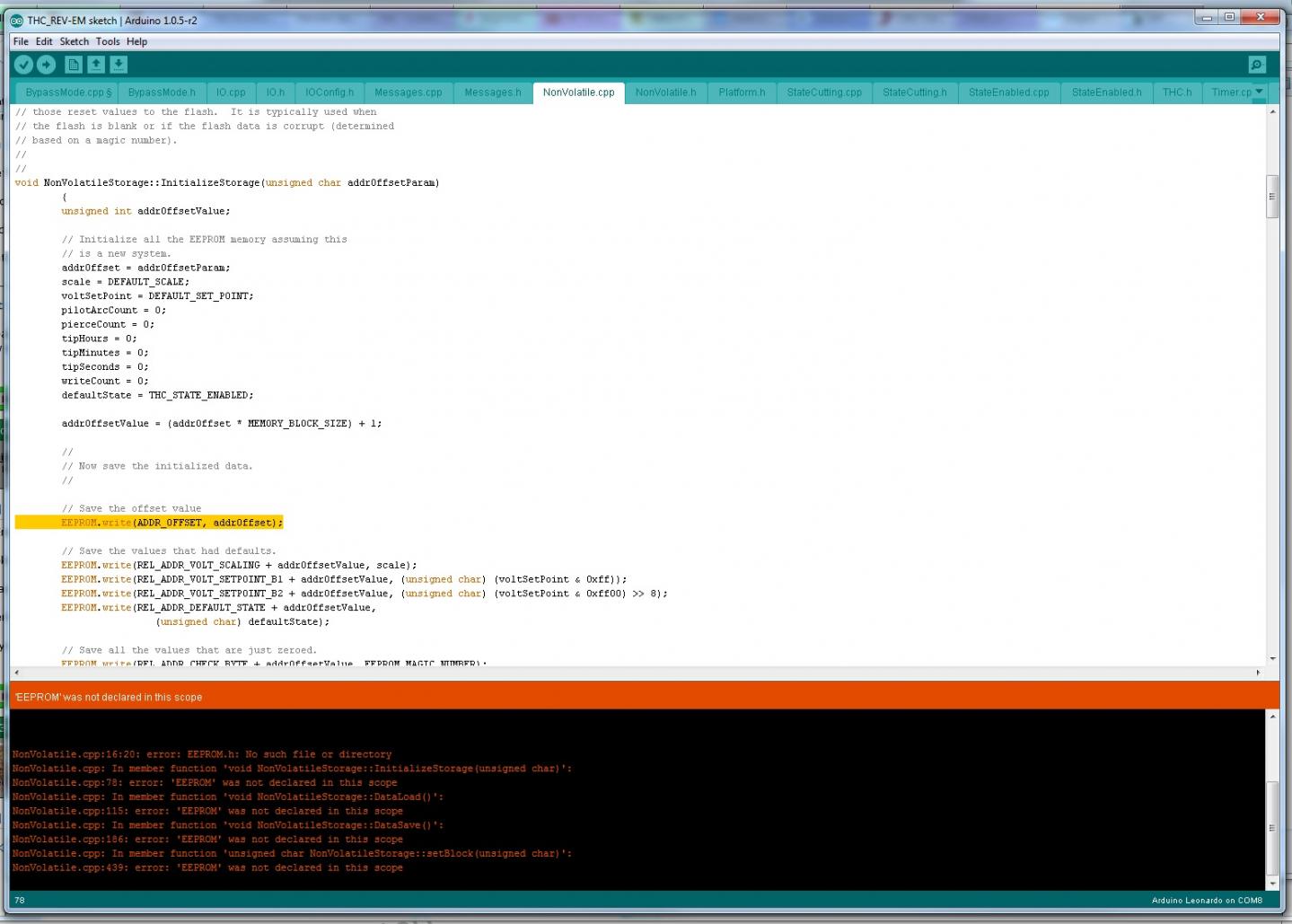
Task: Open the Sketch menu
Action: tap(74, 41)
